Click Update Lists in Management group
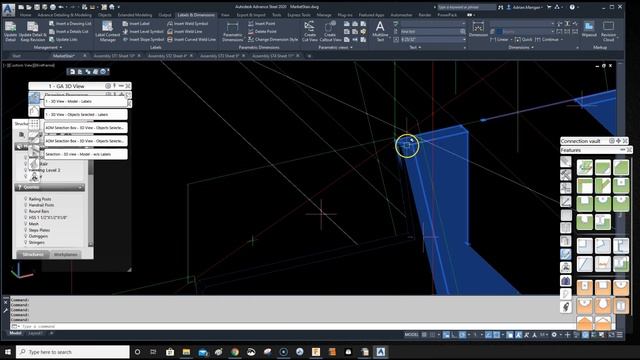This screenshot has height=360, width=640. click(x=63, y=40)
